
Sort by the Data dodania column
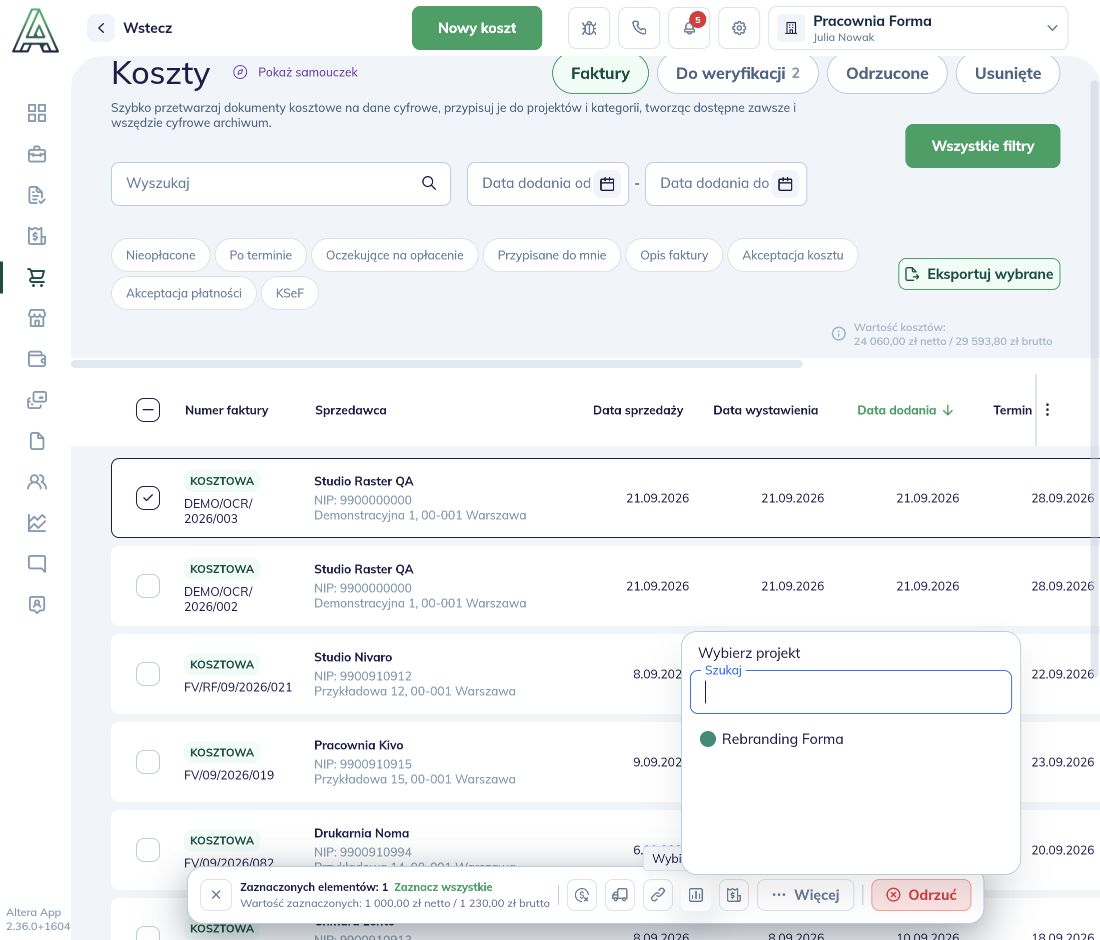click(904, 410)
